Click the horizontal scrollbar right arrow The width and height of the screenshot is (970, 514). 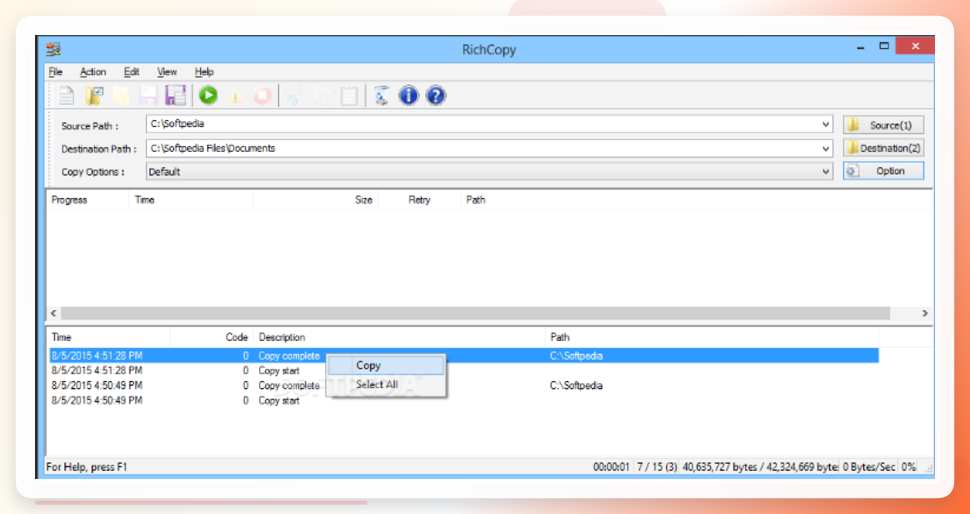click(925, 314)
